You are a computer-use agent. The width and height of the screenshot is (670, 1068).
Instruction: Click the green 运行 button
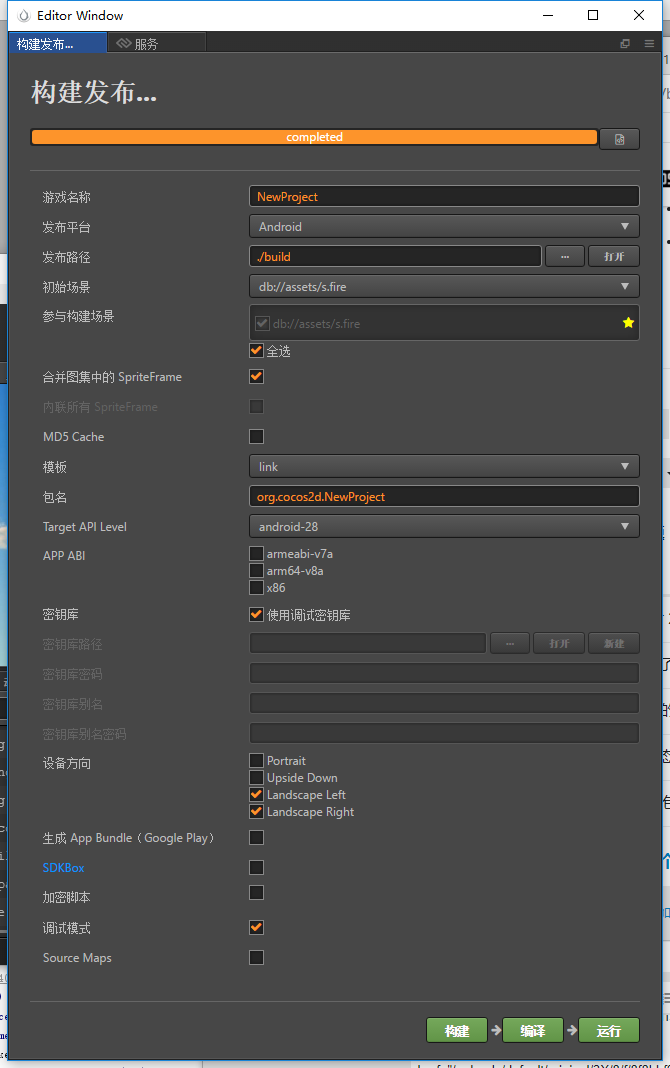pyautogui.click(x=609, y=1031)
